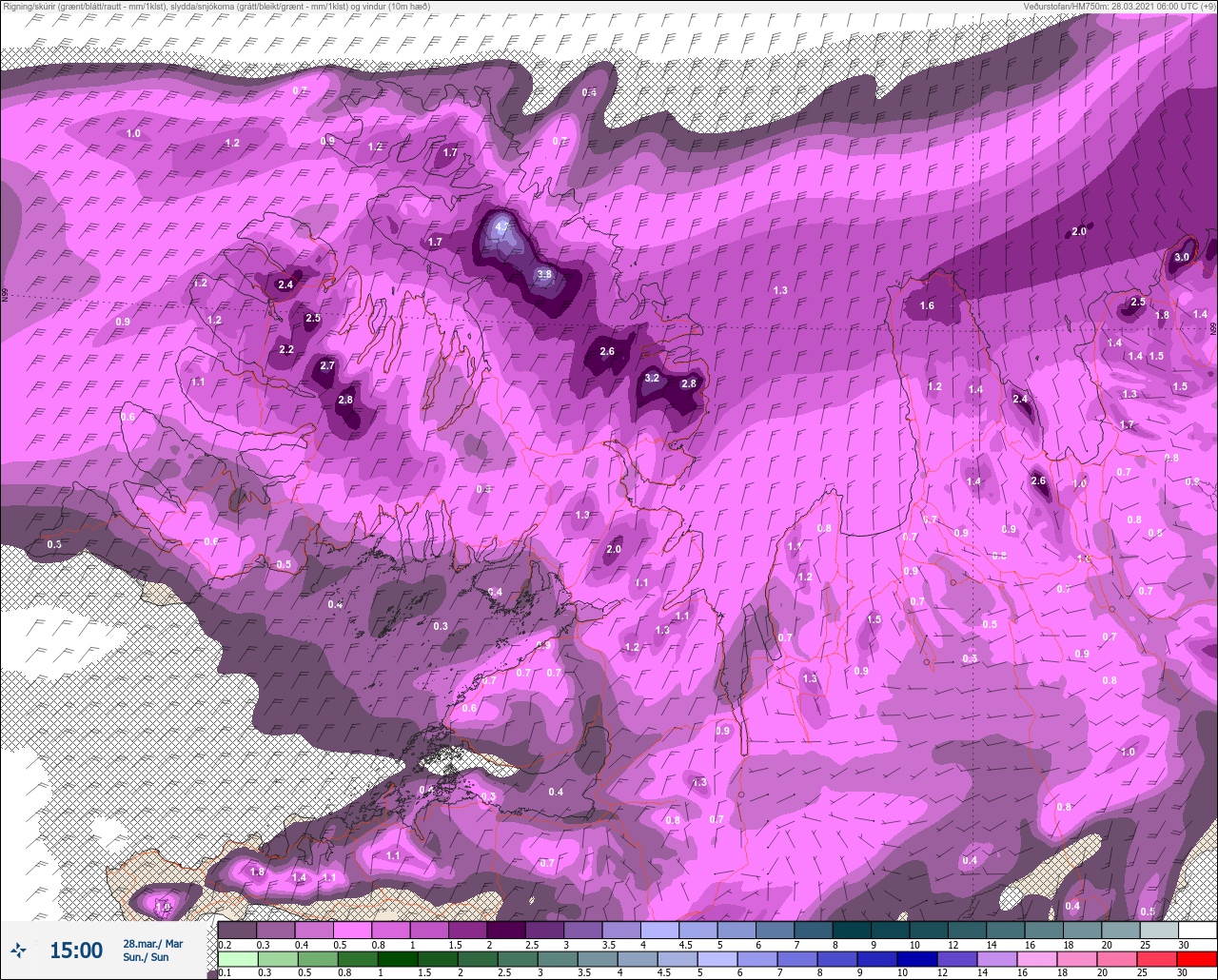Select the pale green first swatch of bottom legend row
Screen dimensions: 1218x980
click(x=237, y=958)
